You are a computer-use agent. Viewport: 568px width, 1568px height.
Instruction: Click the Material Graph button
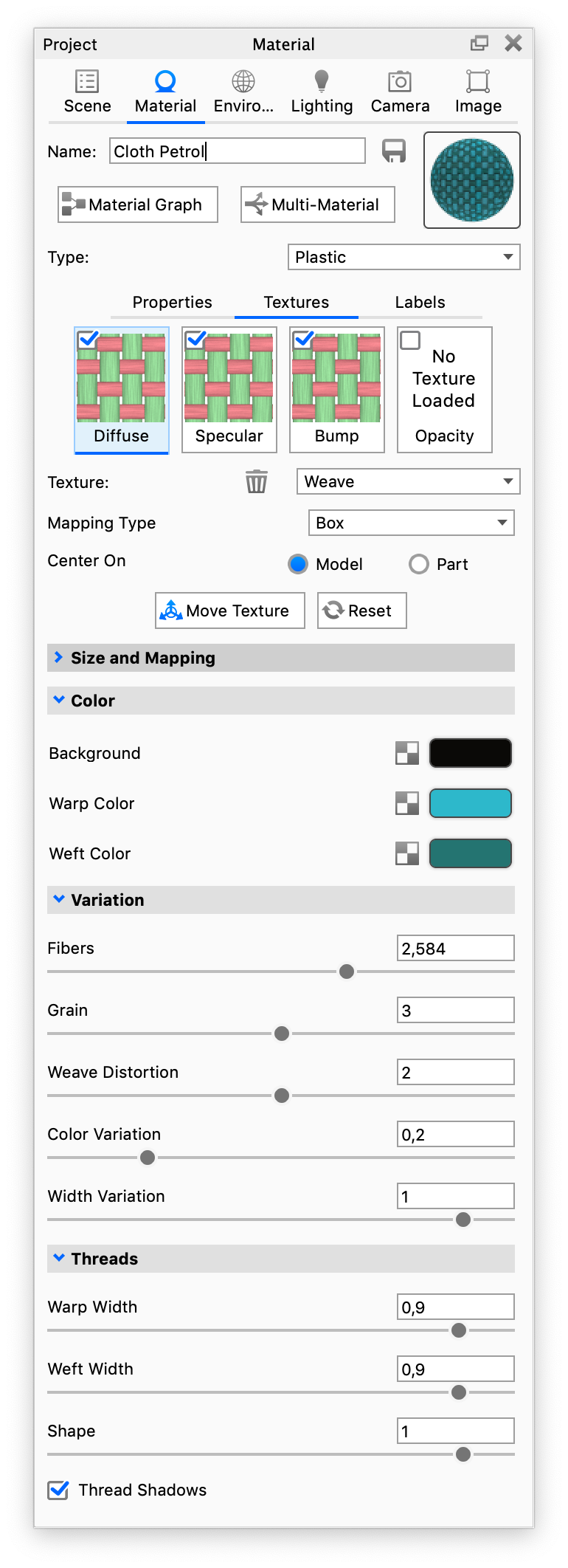tap(138, 204)
